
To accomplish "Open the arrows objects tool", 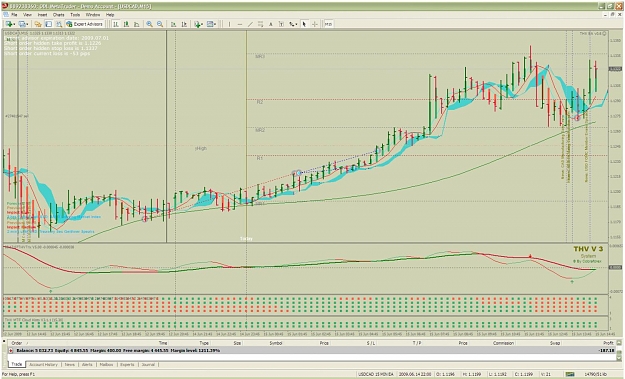I will click(x=292, y=24).
